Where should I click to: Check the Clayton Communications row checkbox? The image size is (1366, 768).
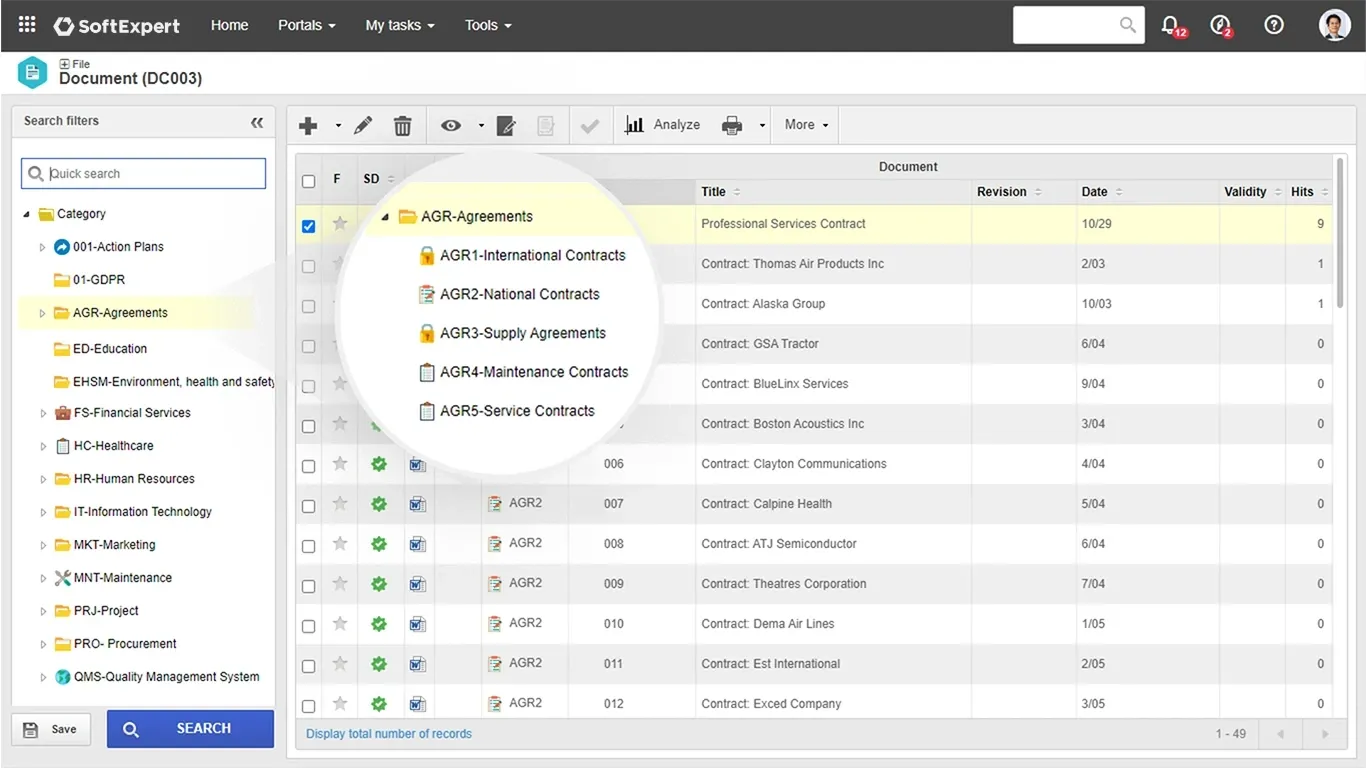pos(308,466)
